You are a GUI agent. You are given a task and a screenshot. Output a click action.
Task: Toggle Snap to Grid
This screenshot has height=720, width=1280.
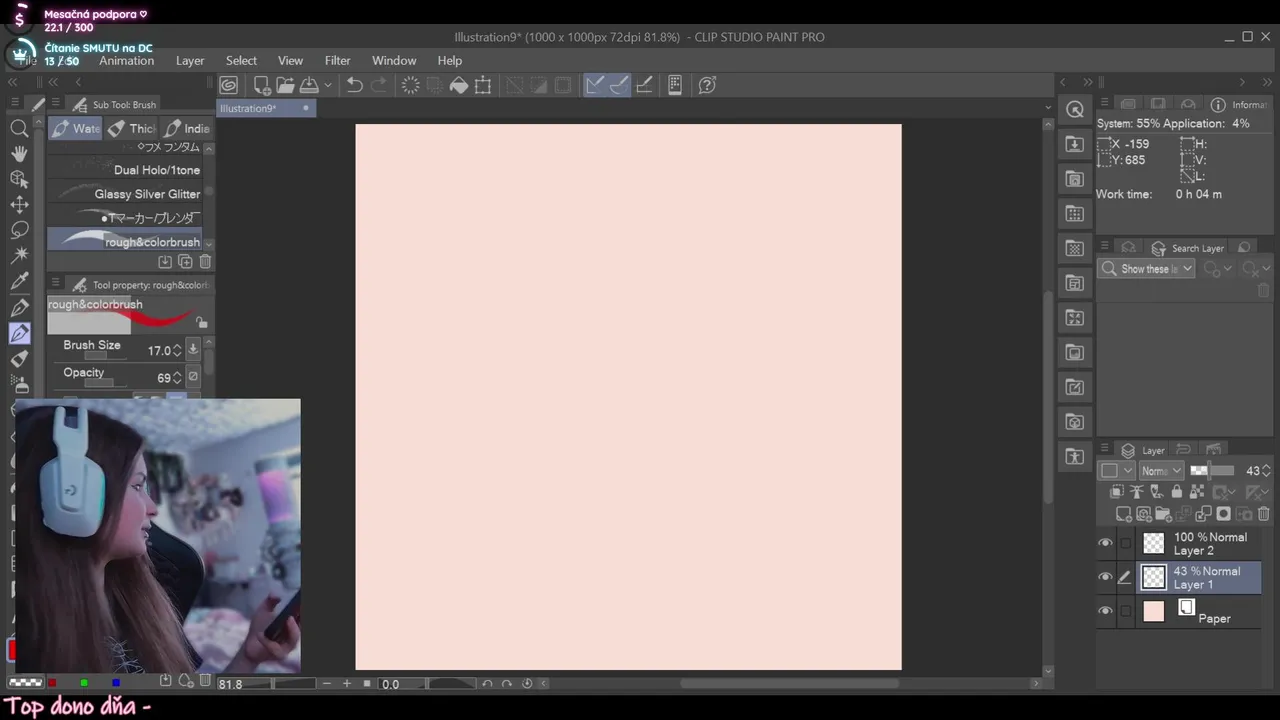[x=645, y=85]
